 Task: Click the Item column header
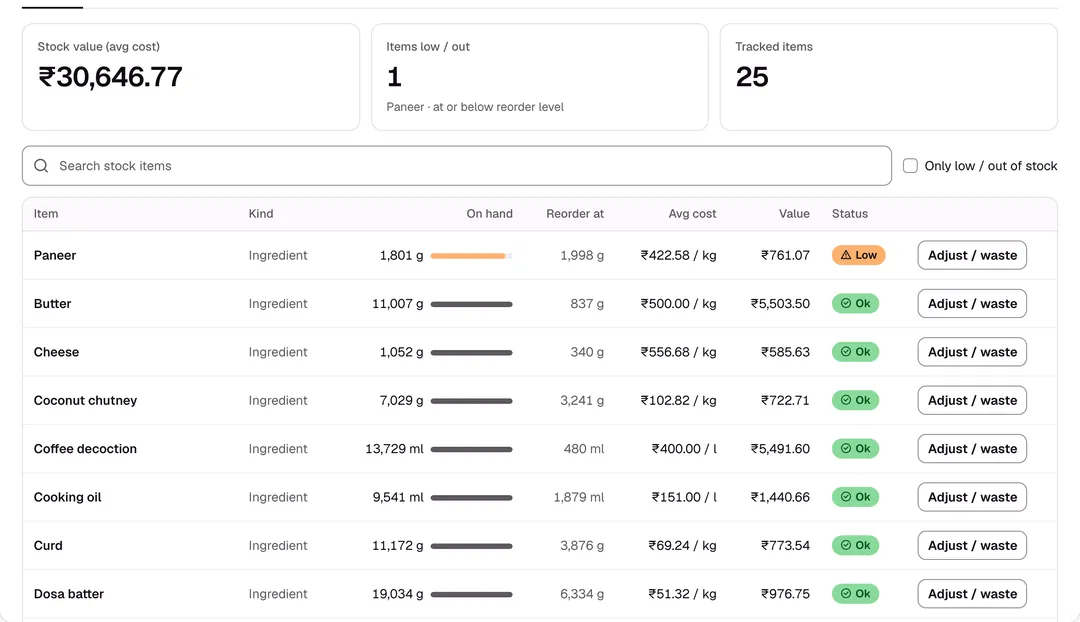(46, 214)
